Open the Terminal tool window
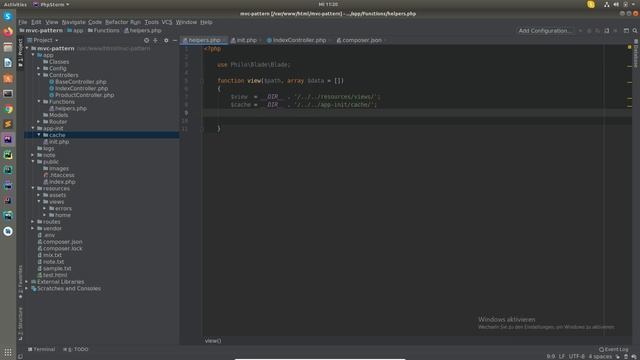Viewport: 640px width, 360px height. pyautogui.click(x=41, y=349)
